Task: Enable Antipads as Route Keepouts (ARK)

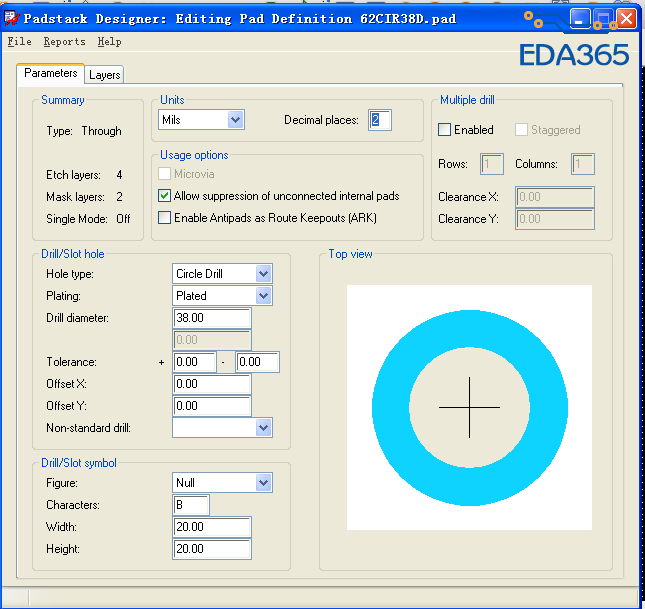Action: point(165,217)
